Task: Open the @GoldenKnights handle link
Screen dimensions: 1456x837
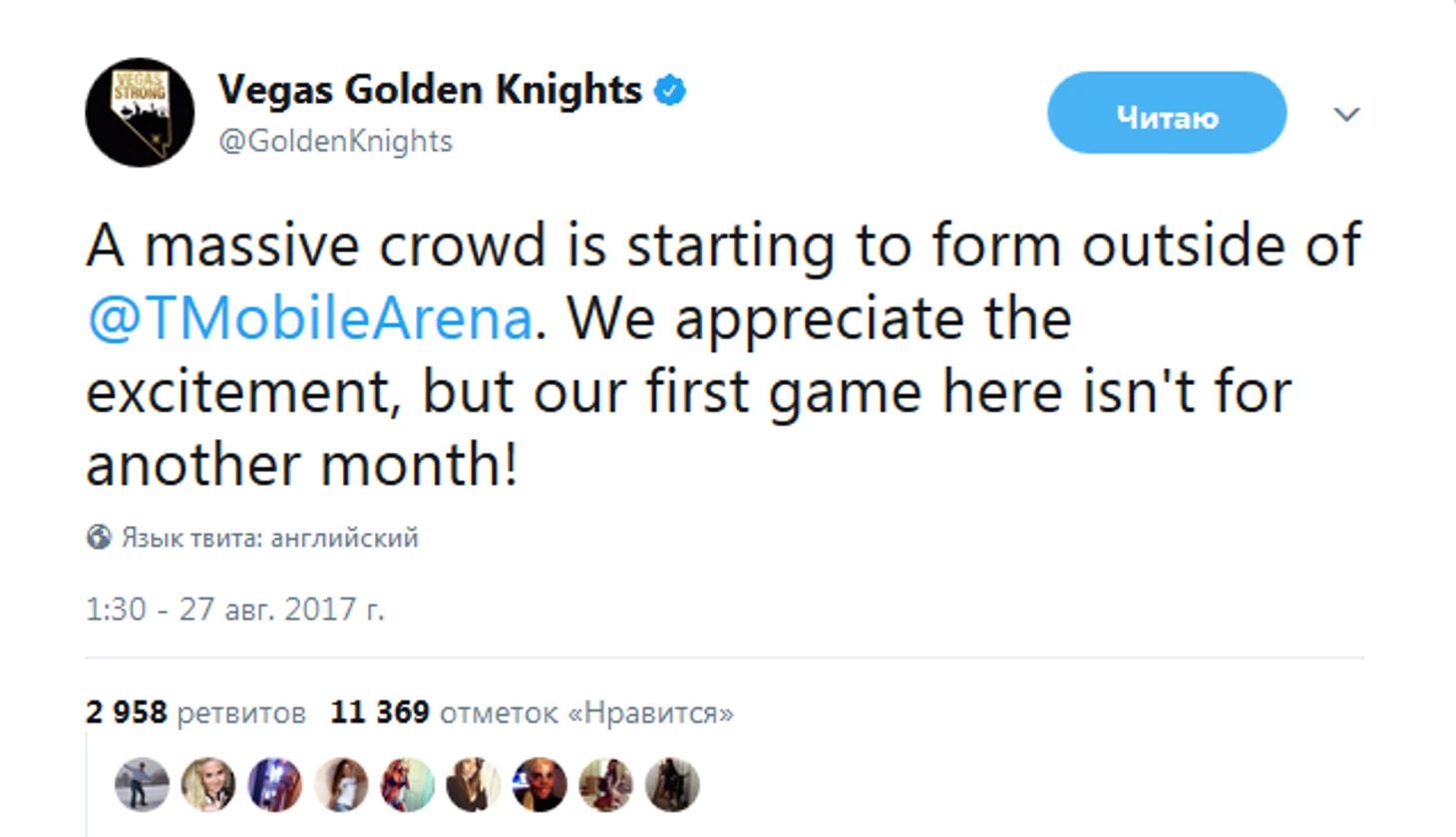Action: click(x=335, y=142)
